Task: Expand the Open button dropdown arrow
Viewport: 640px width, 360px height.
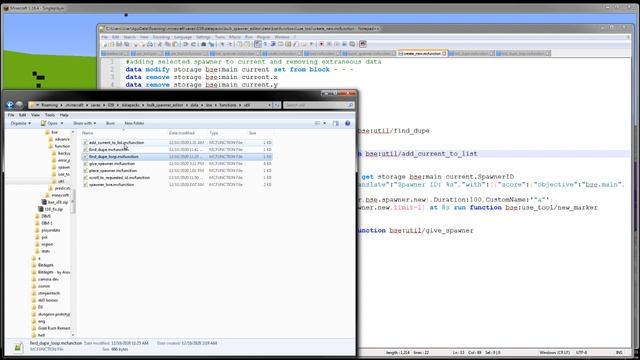Action: pyautogui.click(x=62, y=123)
